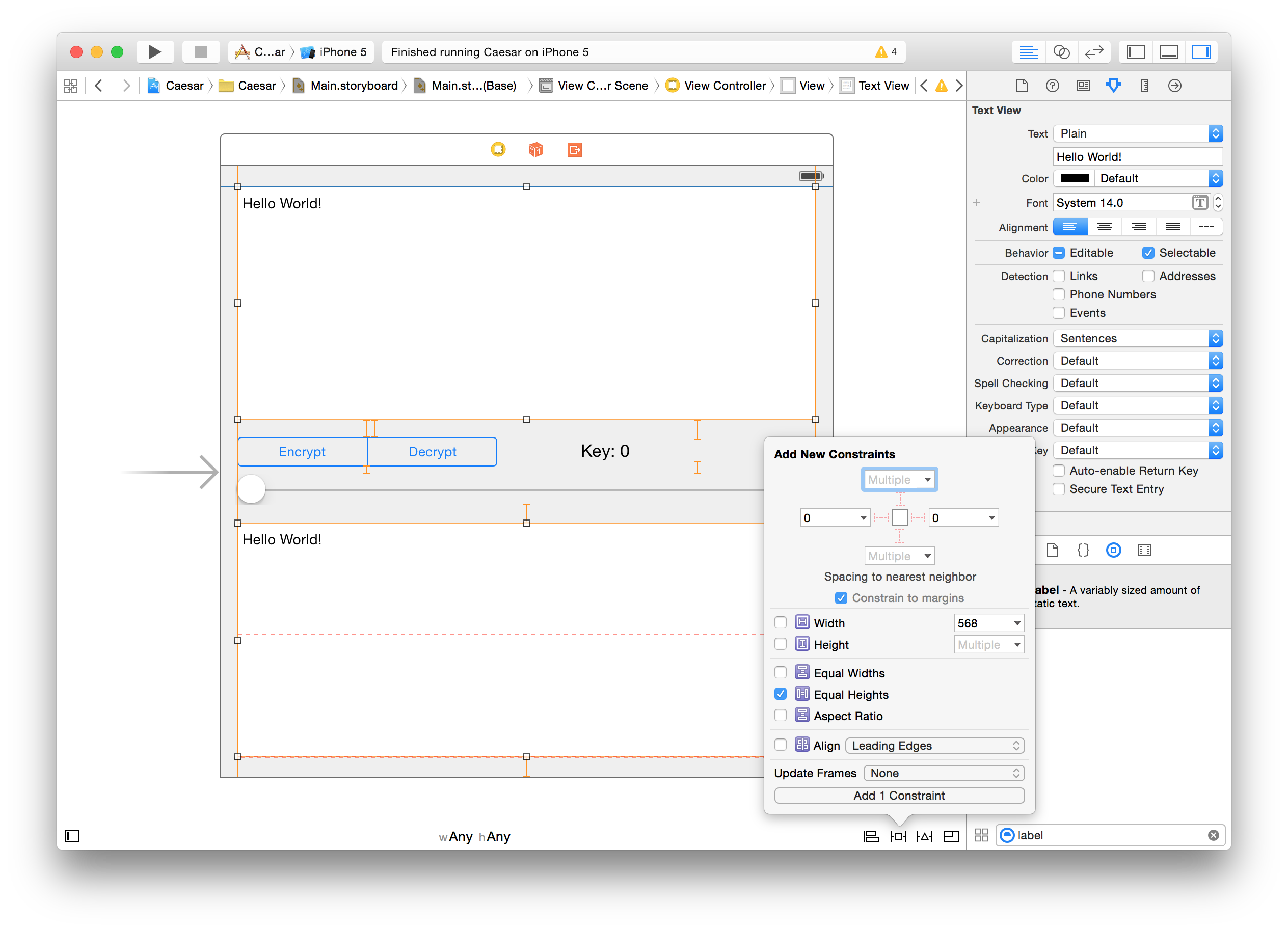Enable Events detection
1288x931 pixels.
(x=1059, y=313)
